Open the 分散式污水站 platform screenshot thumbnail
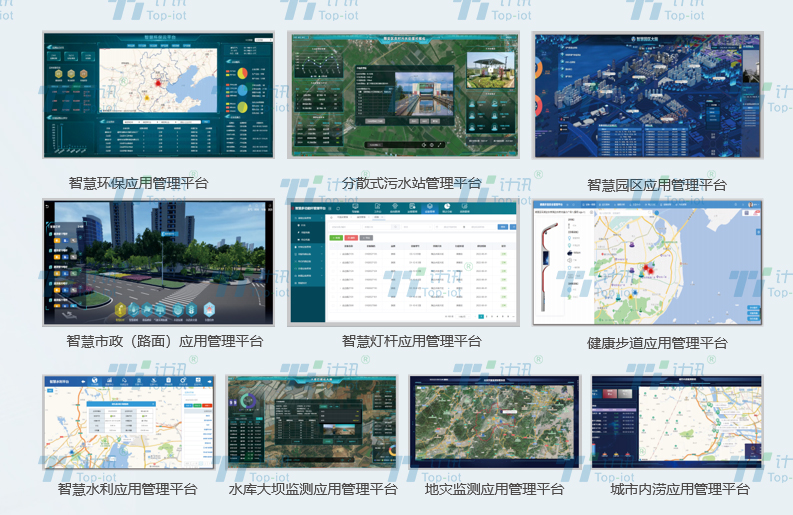 pyautogui.click(x=403, y=95)
